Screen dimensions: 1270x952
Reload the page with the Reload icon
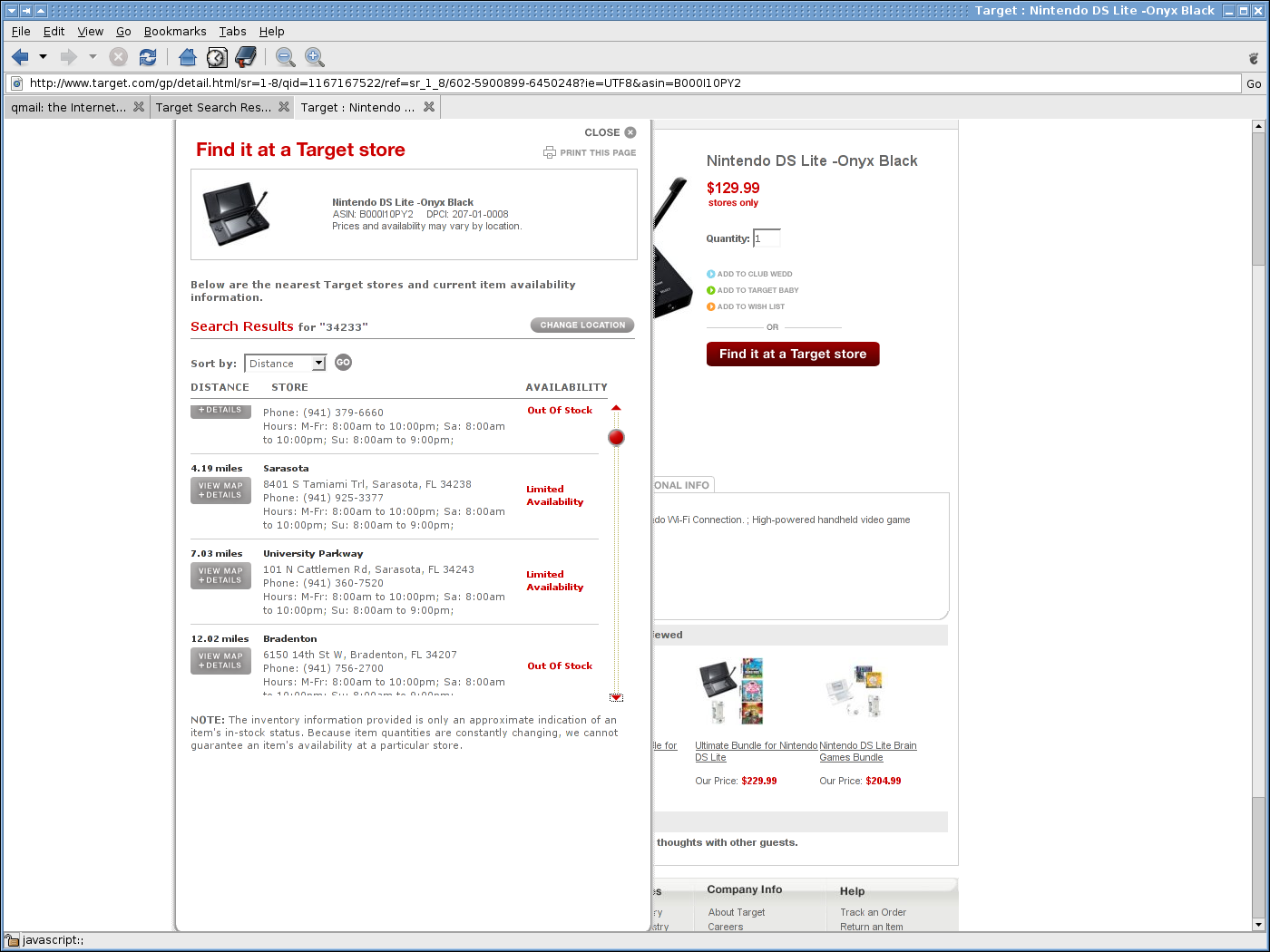[x=148, y=57]
